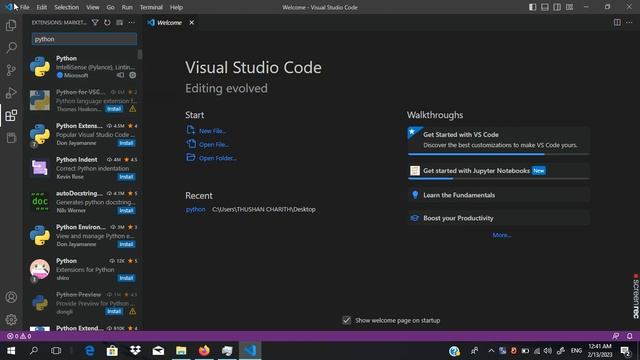
Task: Open the Terminal menu
Action: 151,7
